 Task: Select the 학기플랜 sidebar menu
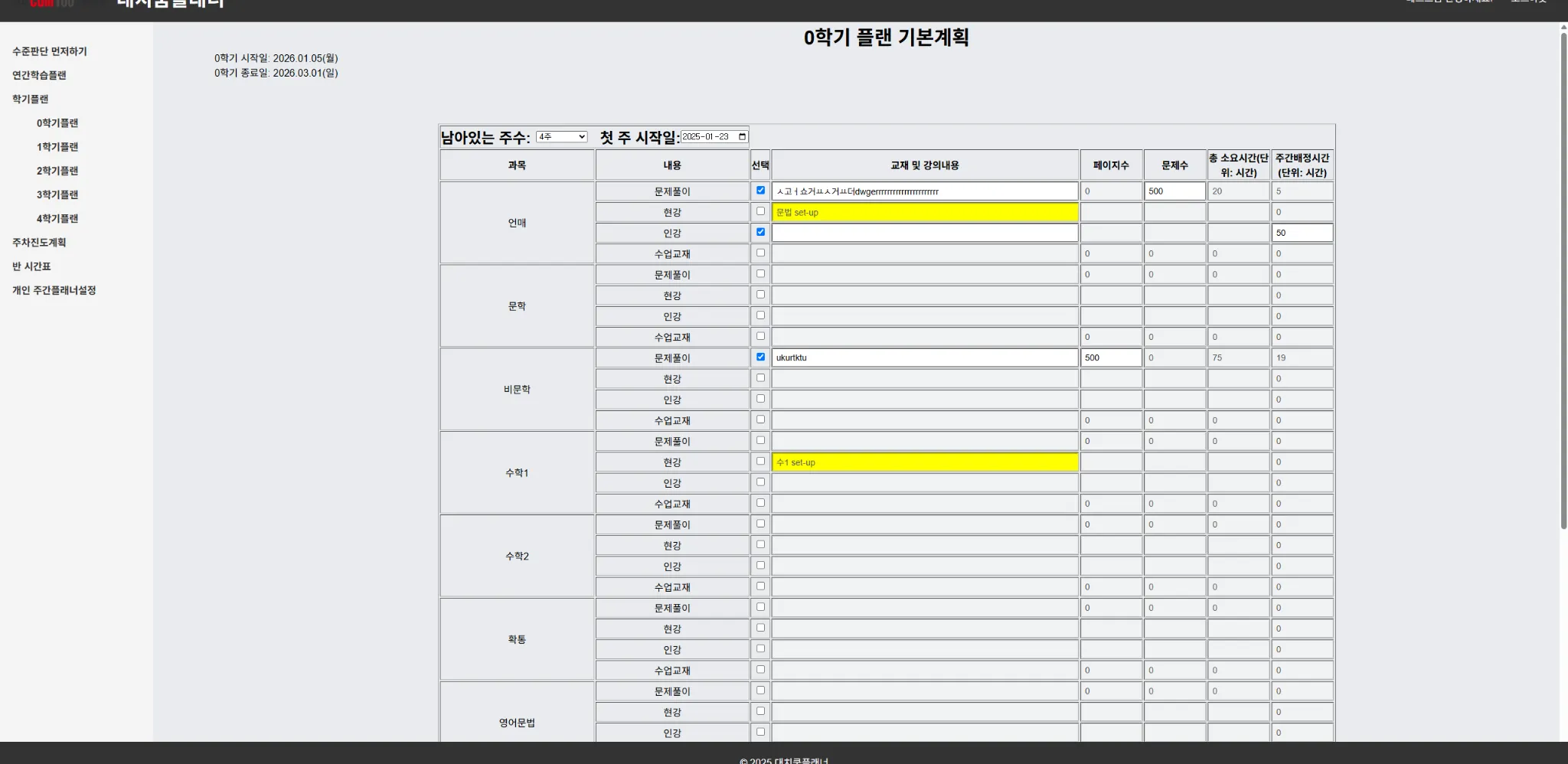pyautogui.click(x=30, y=99)
